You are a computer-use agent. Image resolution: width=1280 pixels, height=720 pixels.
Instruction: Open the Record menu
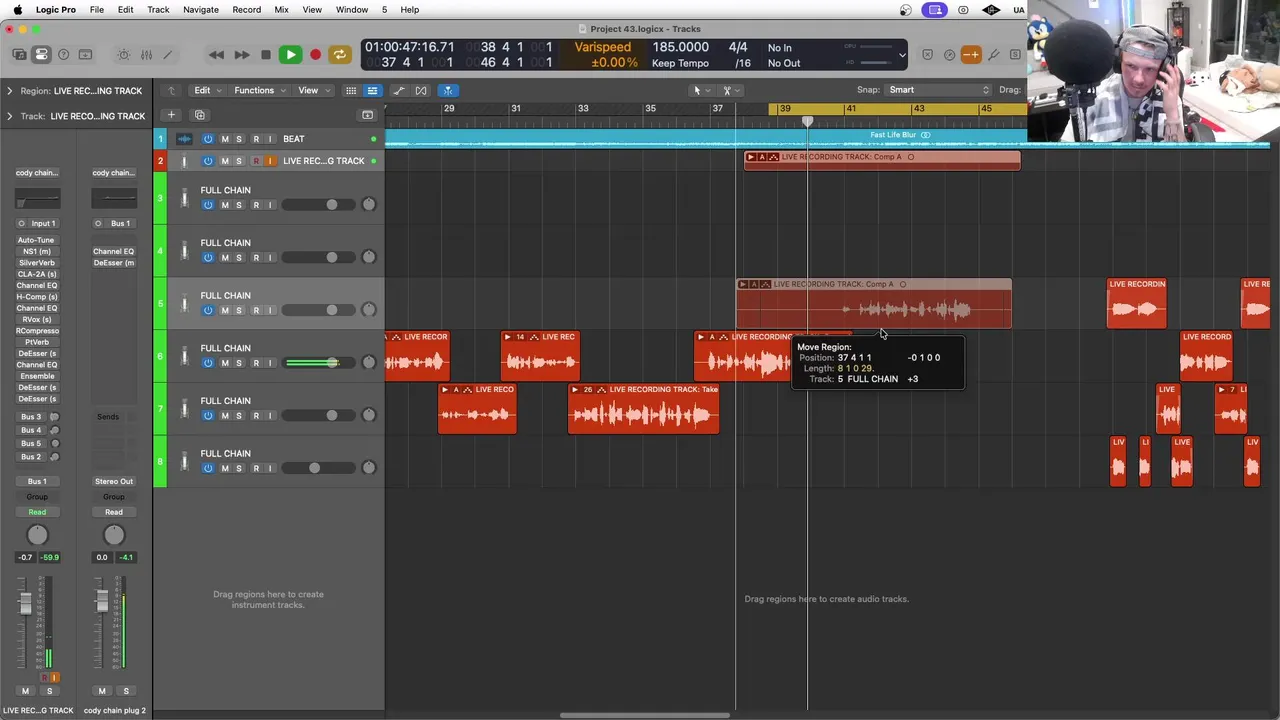point(246,9)
